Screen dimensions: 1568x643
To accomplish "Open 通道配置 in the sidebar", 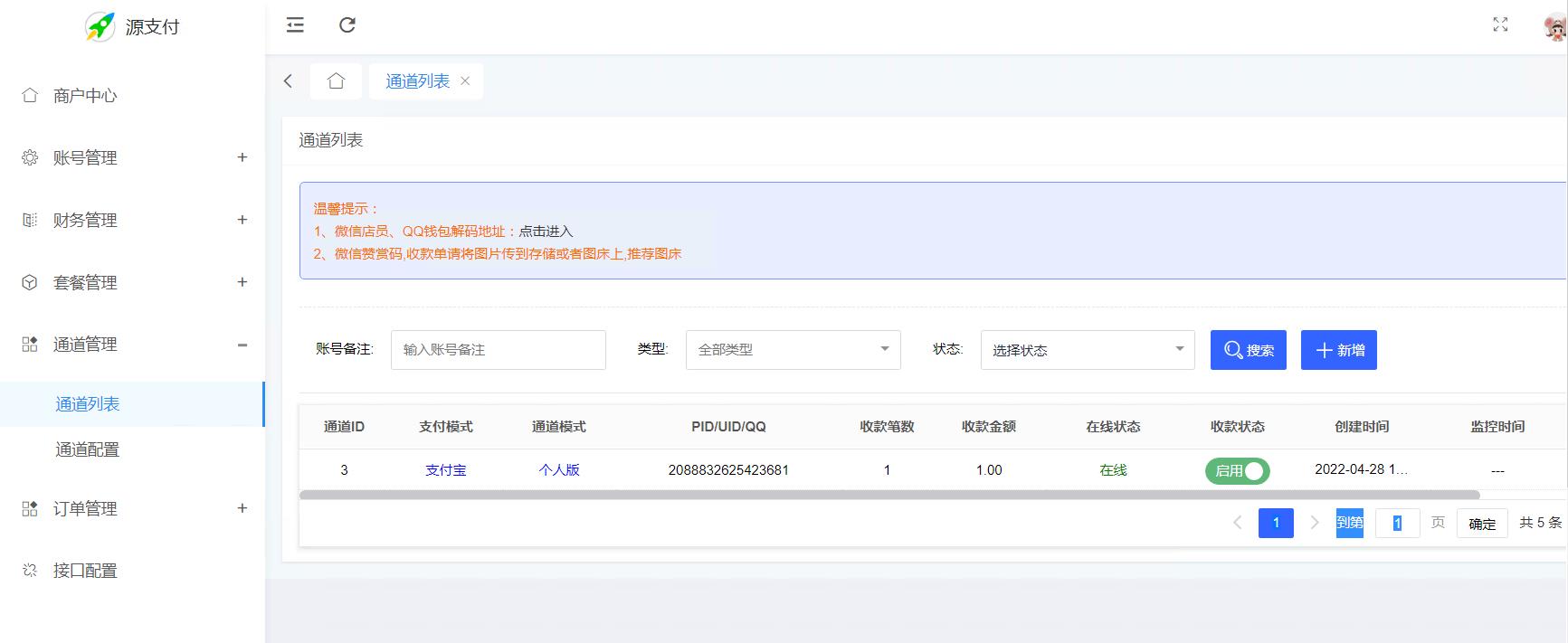I will pos(88,449).
